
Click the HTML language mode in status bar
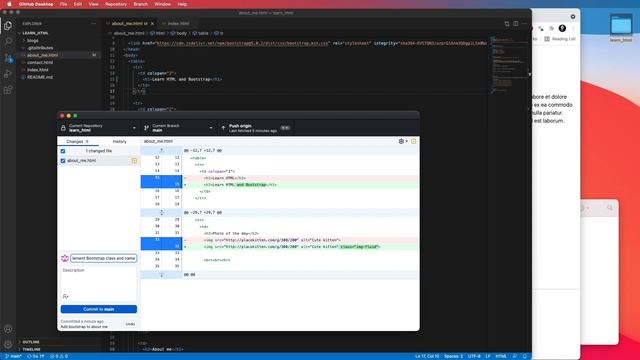pyautogui.click(x=501, y=356)
